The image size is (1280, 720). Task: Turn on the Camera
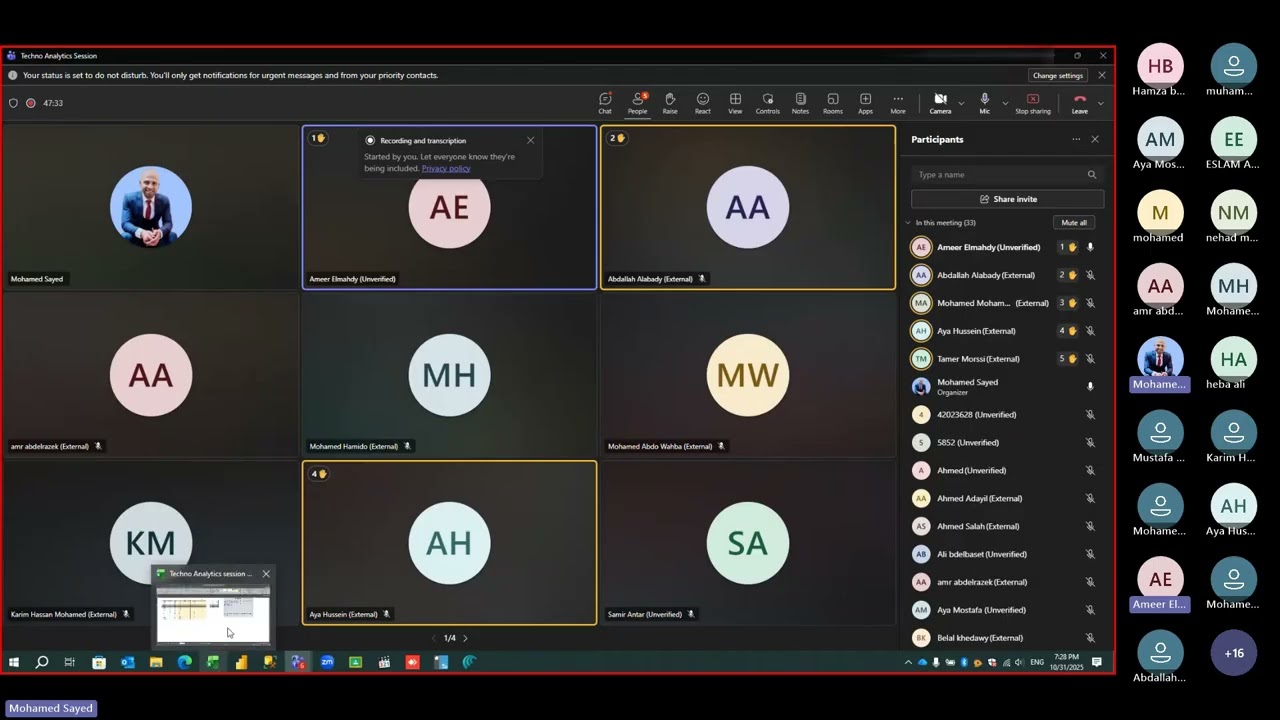point(940,103)
